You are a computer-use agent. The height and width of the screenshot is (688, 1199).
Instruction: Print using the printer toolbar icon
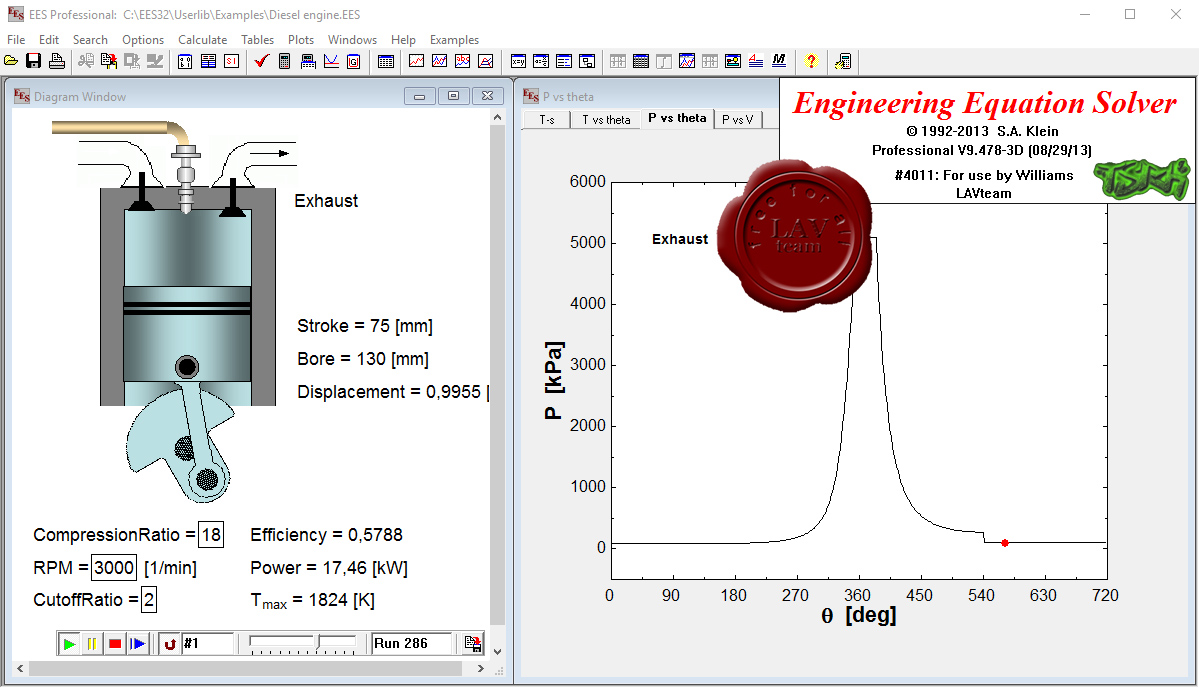click(57, 61)
